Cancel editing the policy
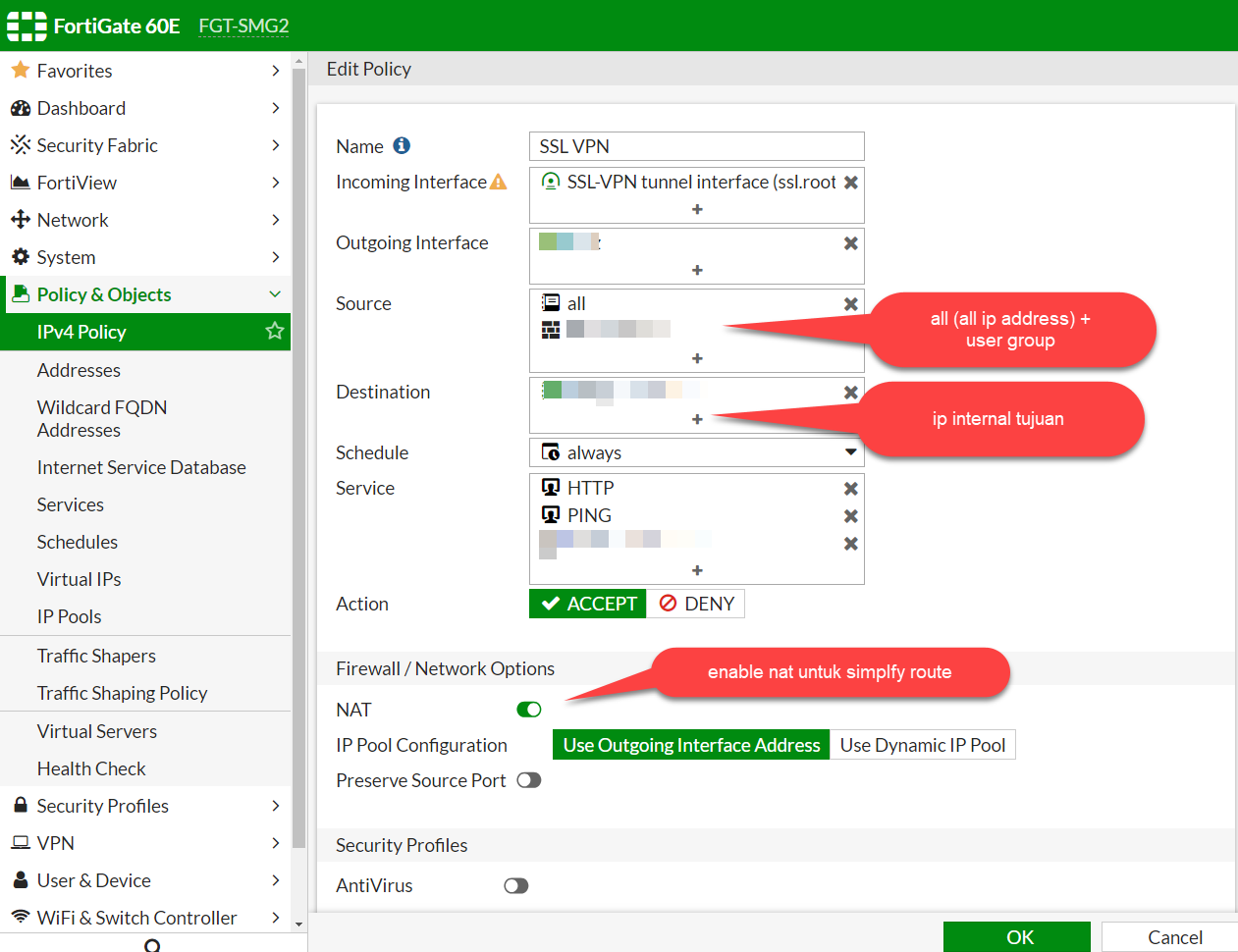Screen dimensions: 1238x952 click(1170, 936)
